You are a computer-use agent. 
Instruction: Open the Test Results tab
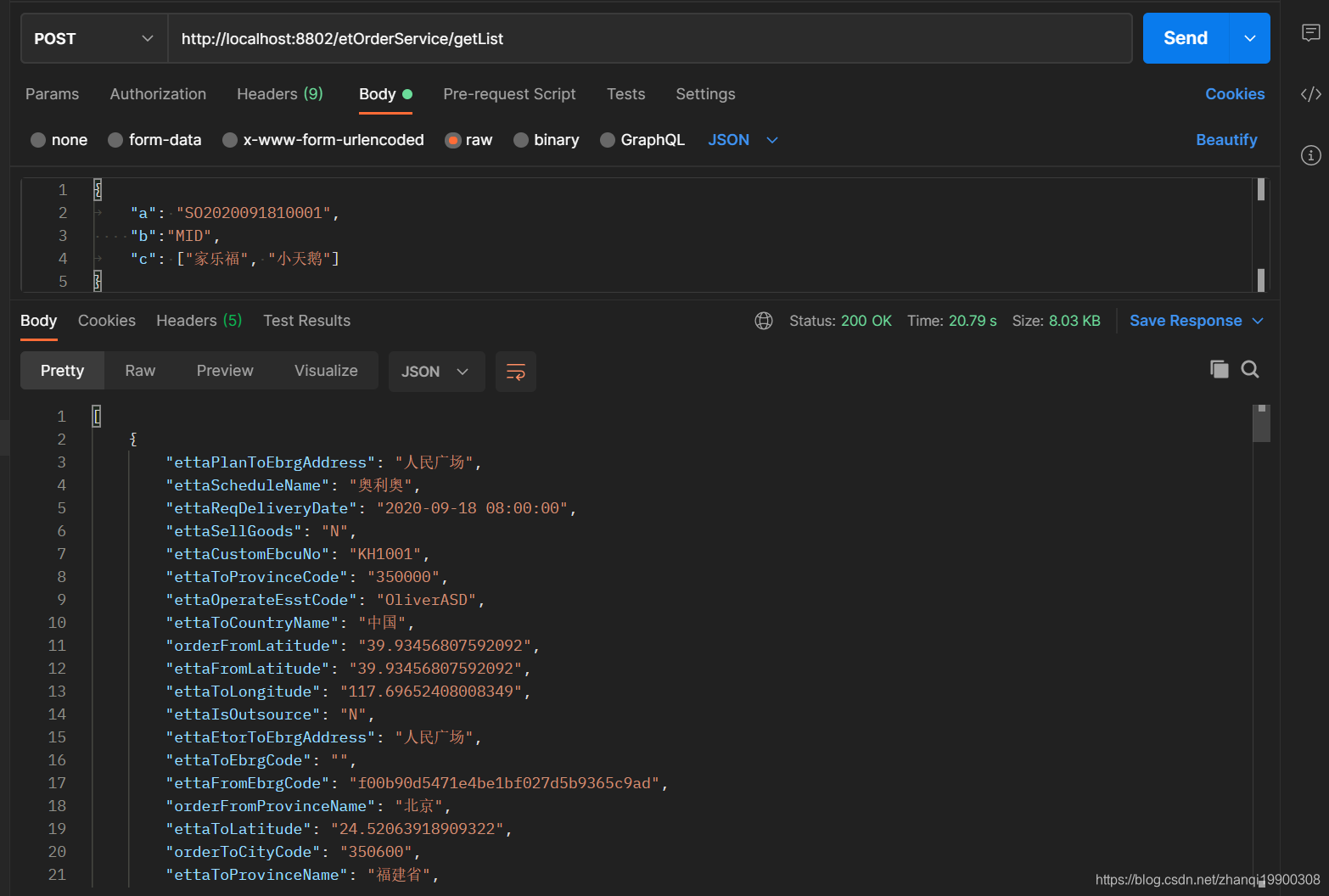306,321
